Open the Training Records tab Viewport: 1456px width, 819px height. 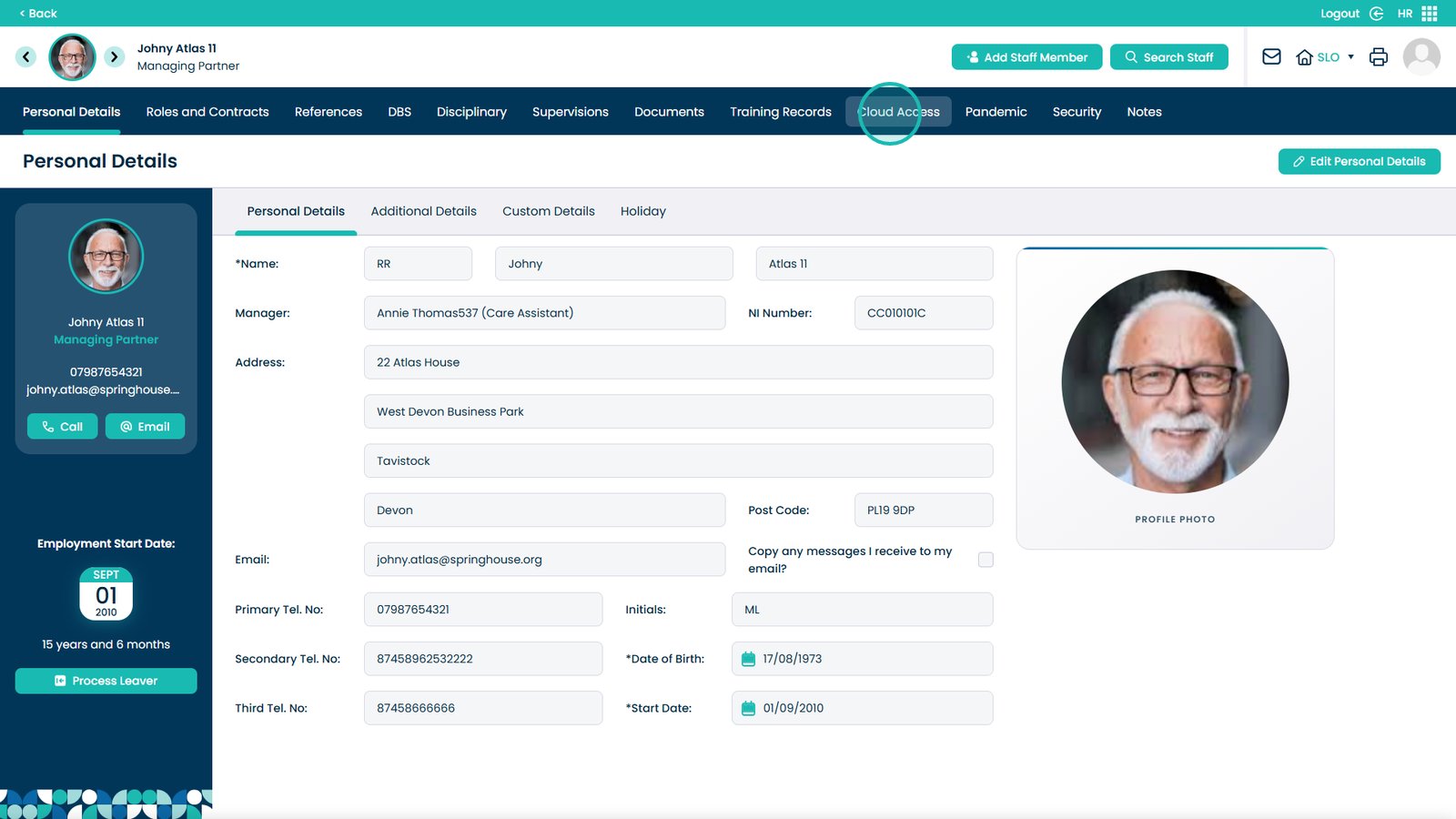pos(780,112)
